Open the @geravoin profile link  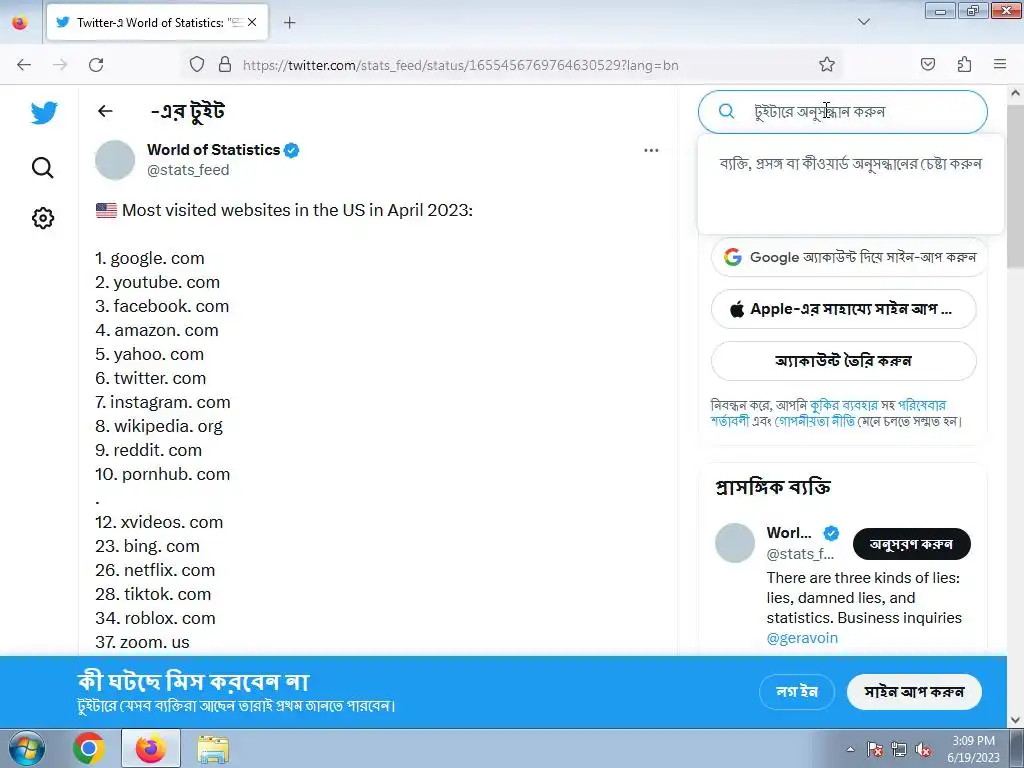[x=802, y=638]
